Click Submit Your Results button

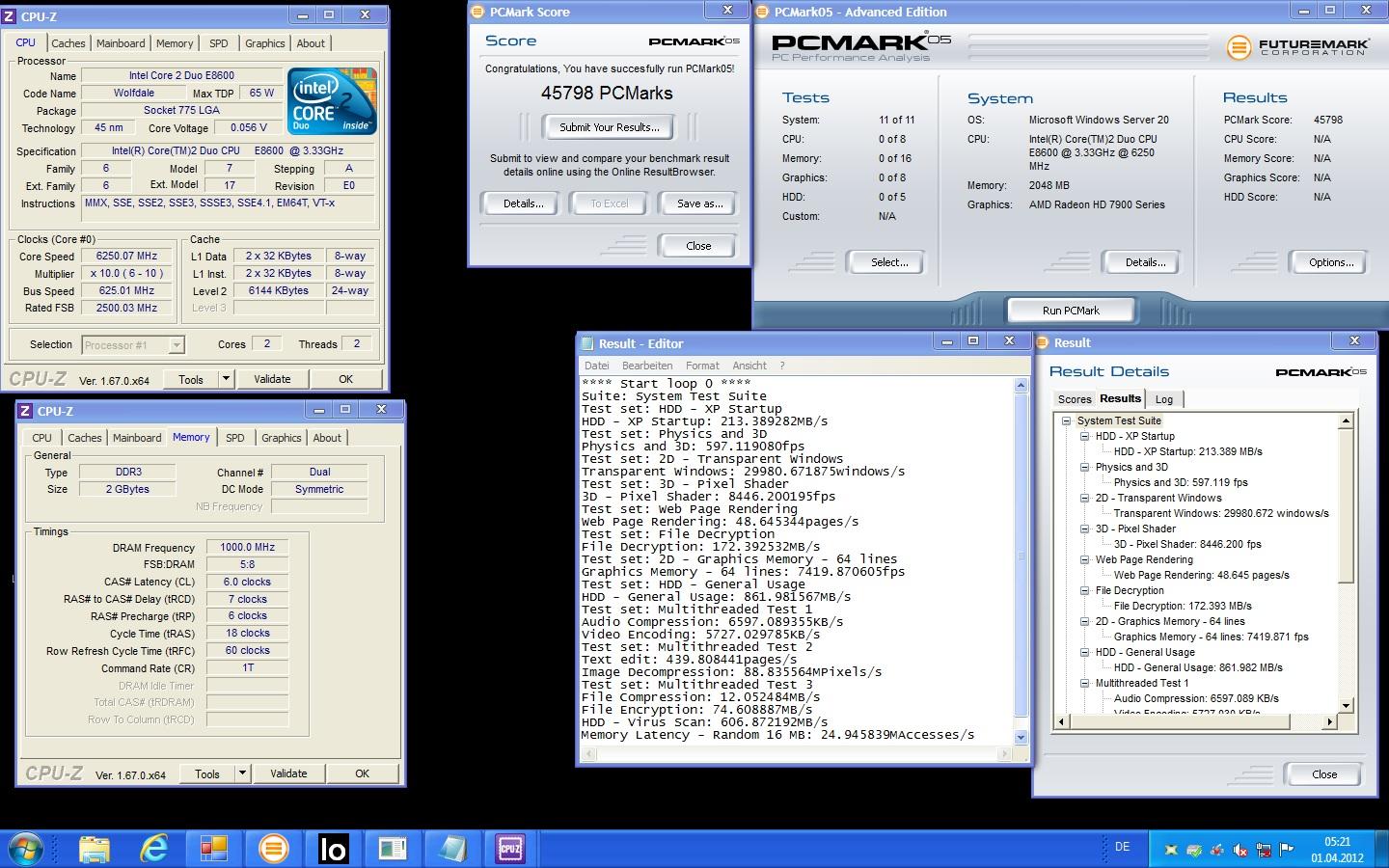[610, 127]
